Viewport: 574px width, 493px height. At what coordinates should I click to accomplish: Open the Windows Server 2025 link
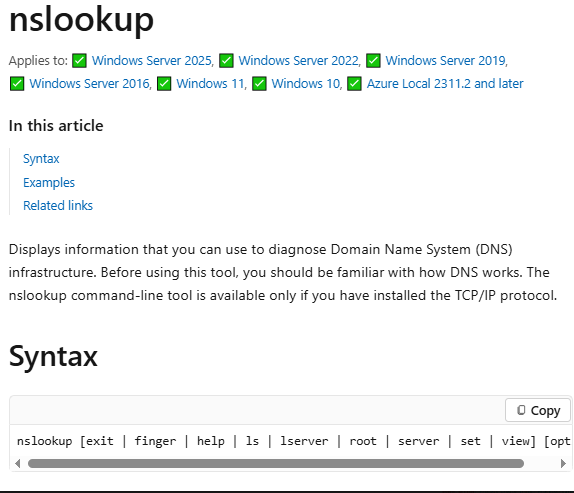click(152, 60)
